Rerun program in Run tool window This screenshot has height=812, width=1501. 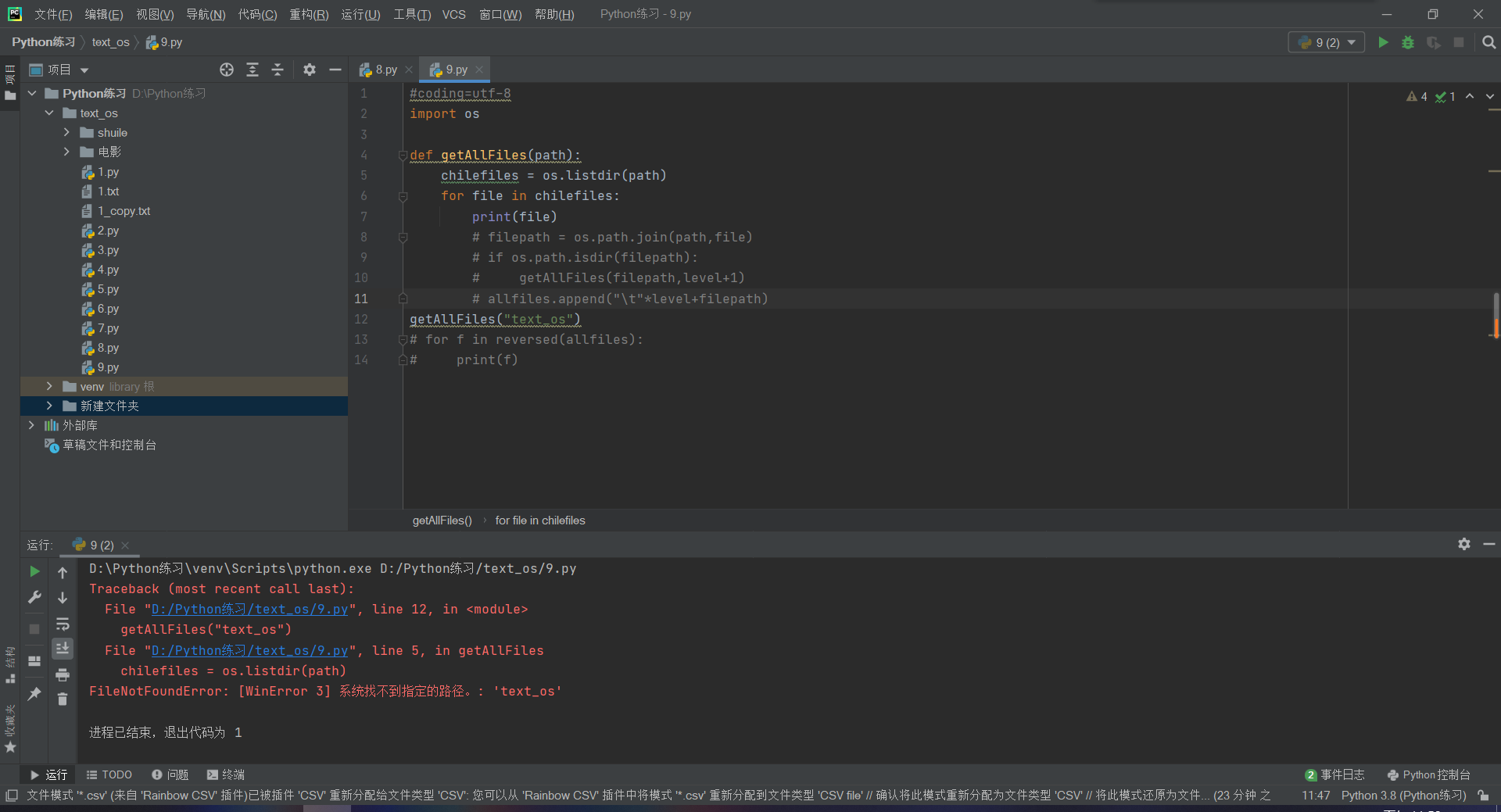coord(34,571)
